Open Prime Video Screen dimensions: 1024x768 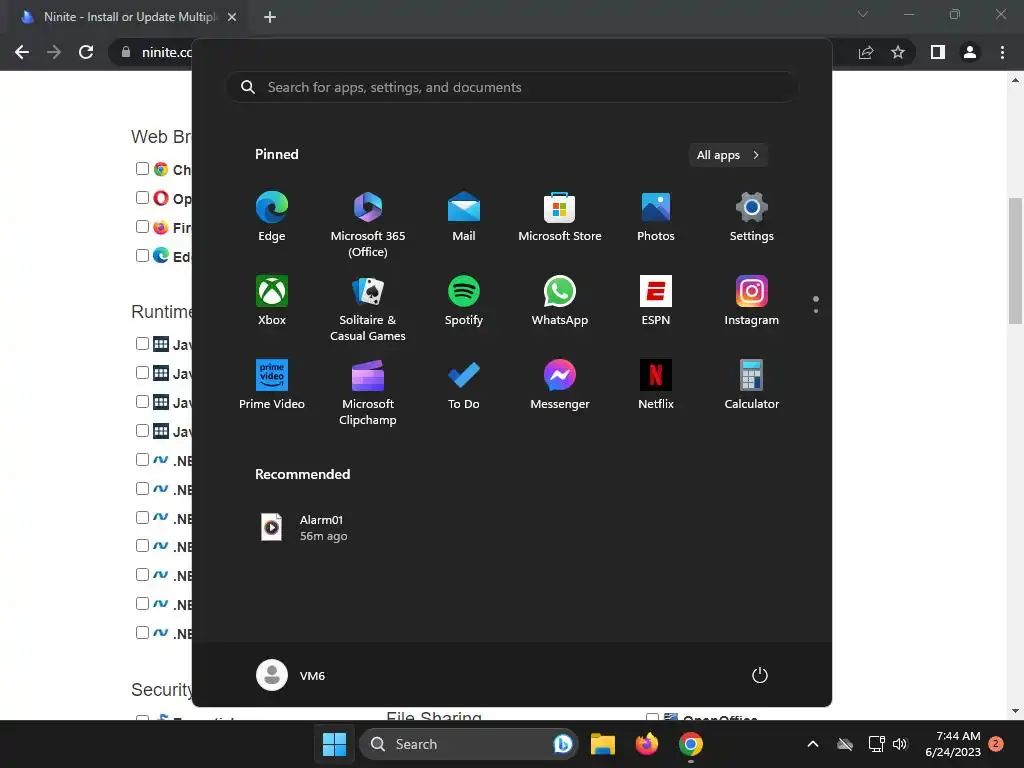(272, 385)
